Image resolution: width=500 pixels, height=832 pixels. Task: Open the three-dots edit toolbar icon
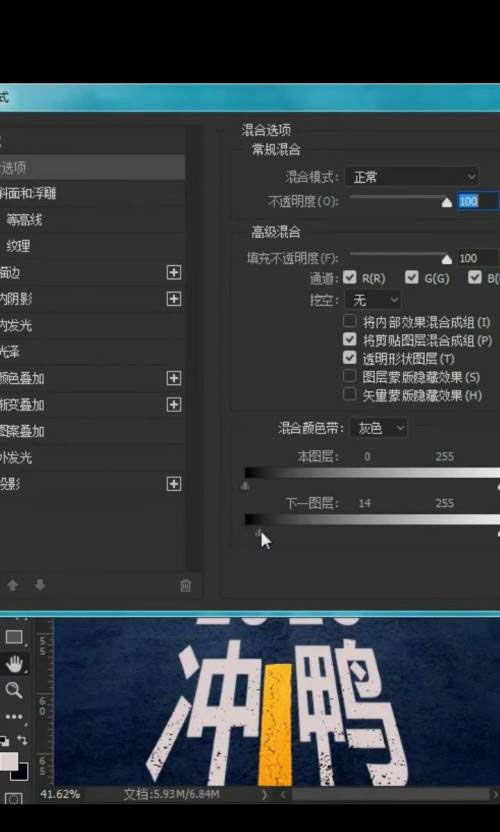pos(14,717)
